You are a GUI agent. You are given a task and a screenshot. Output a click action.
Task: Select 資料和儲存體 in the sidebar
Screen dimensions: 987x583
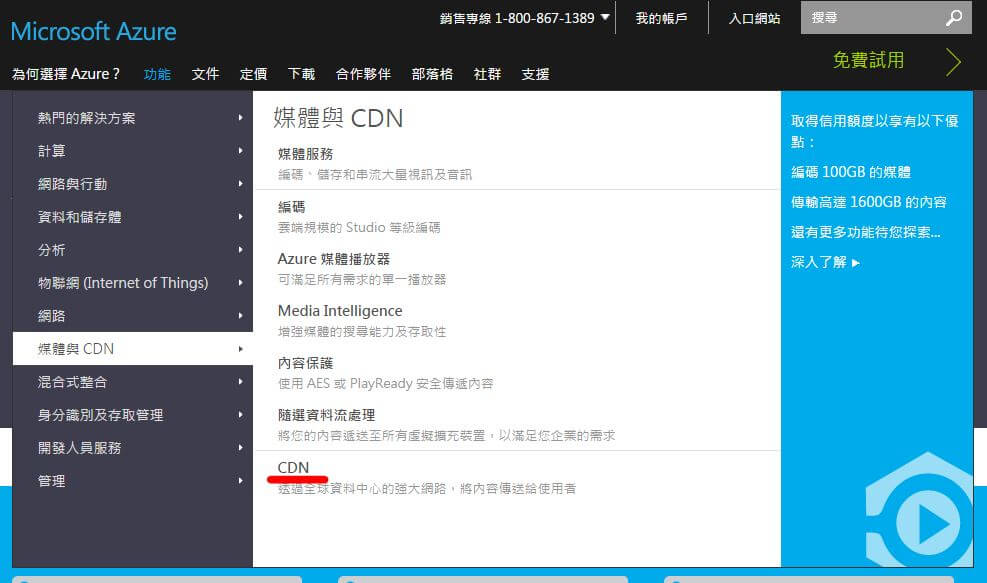click(x=79, y=217)
